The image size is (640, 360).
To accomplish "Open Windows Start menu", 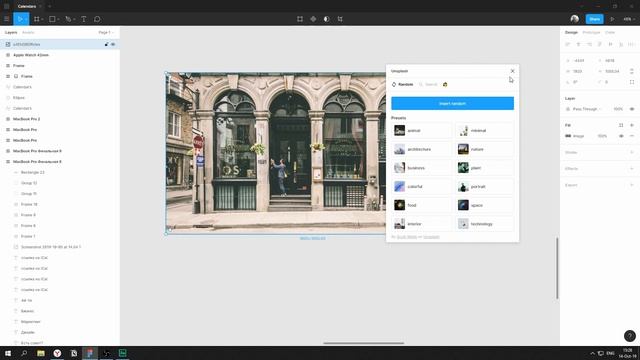I will tap(8, 353).
